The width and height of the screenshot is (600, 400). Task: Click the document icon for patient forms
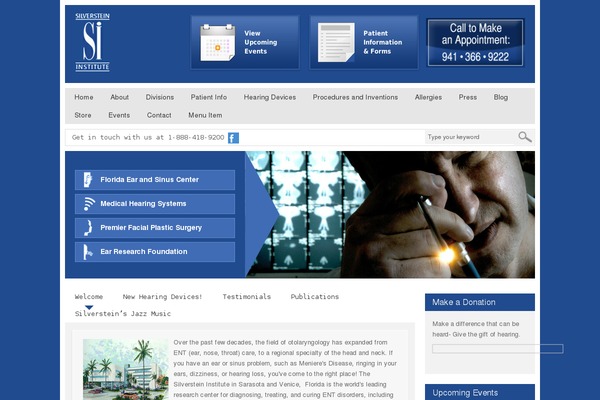[x=336, y=42]
